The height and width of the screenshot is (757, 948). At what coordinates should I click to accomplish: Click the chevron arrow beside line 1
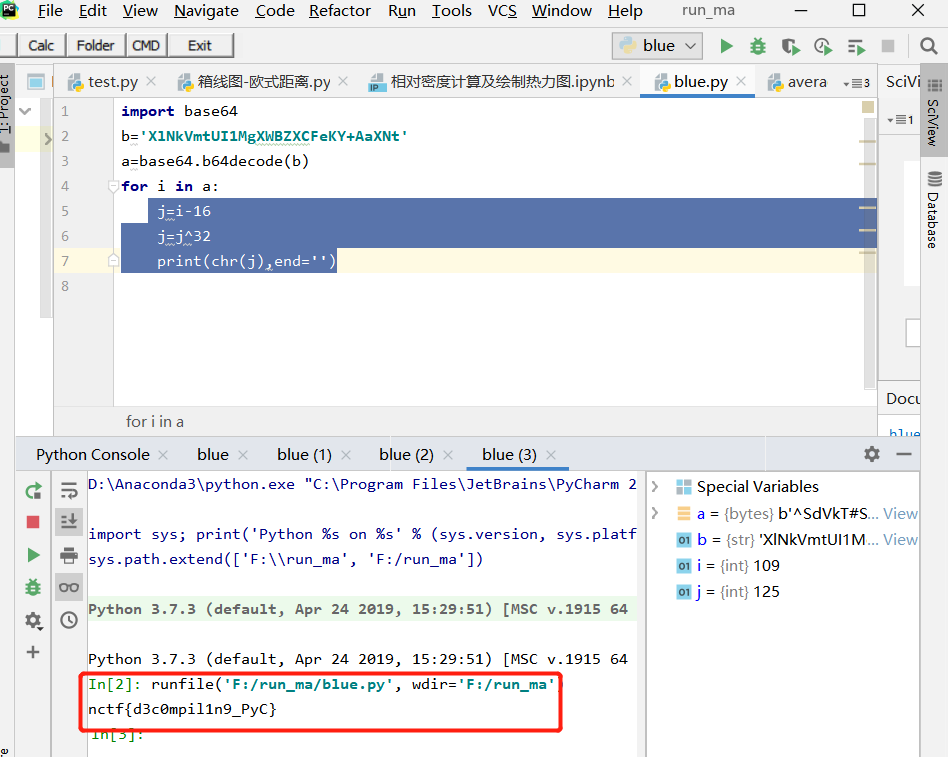(25, 111)
